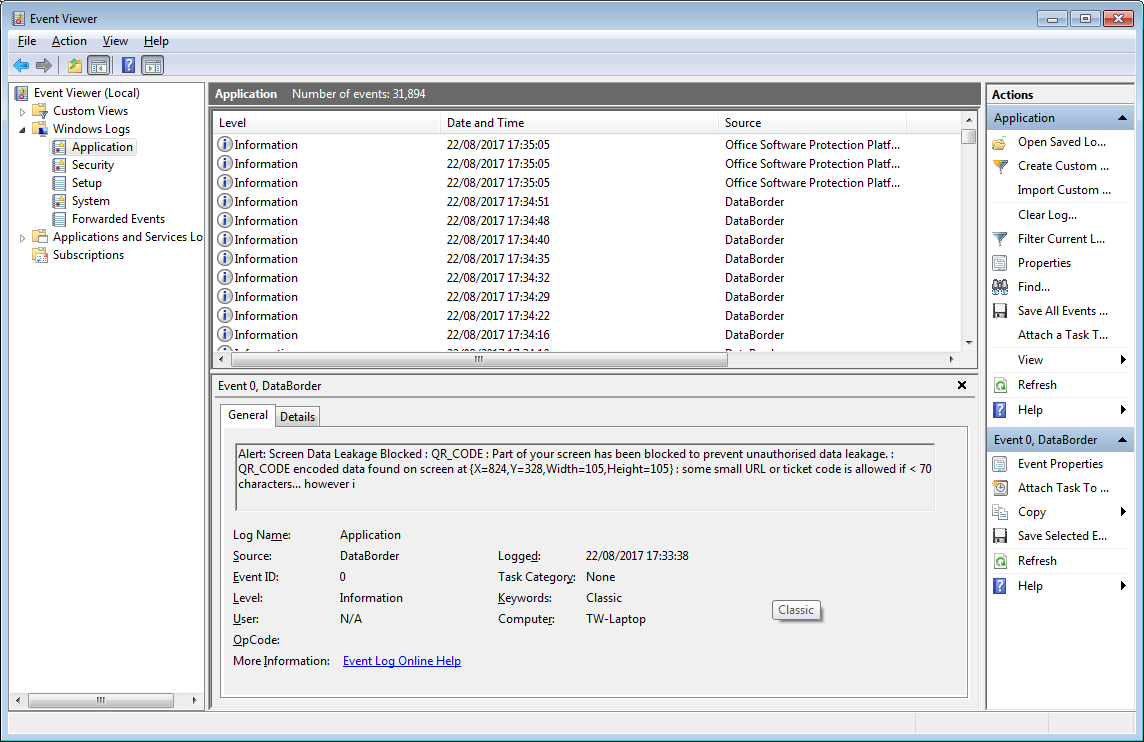The image size is (1144, 742).
Task: Click the Open Saved Log folder icon
Action: click(x=999, y=142)
